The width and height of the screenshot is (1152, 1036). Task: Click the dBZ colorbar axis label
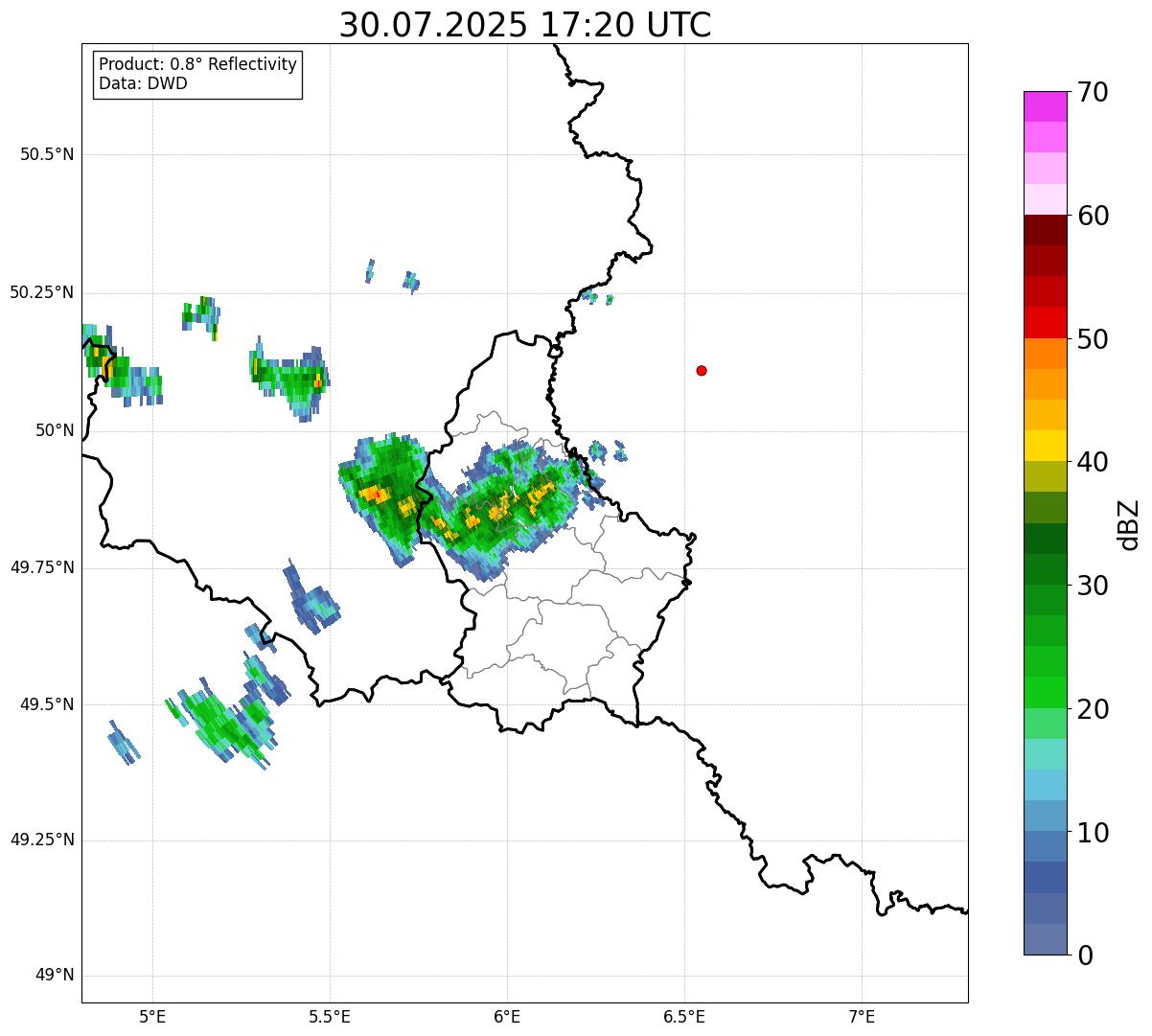[1129, 524]
